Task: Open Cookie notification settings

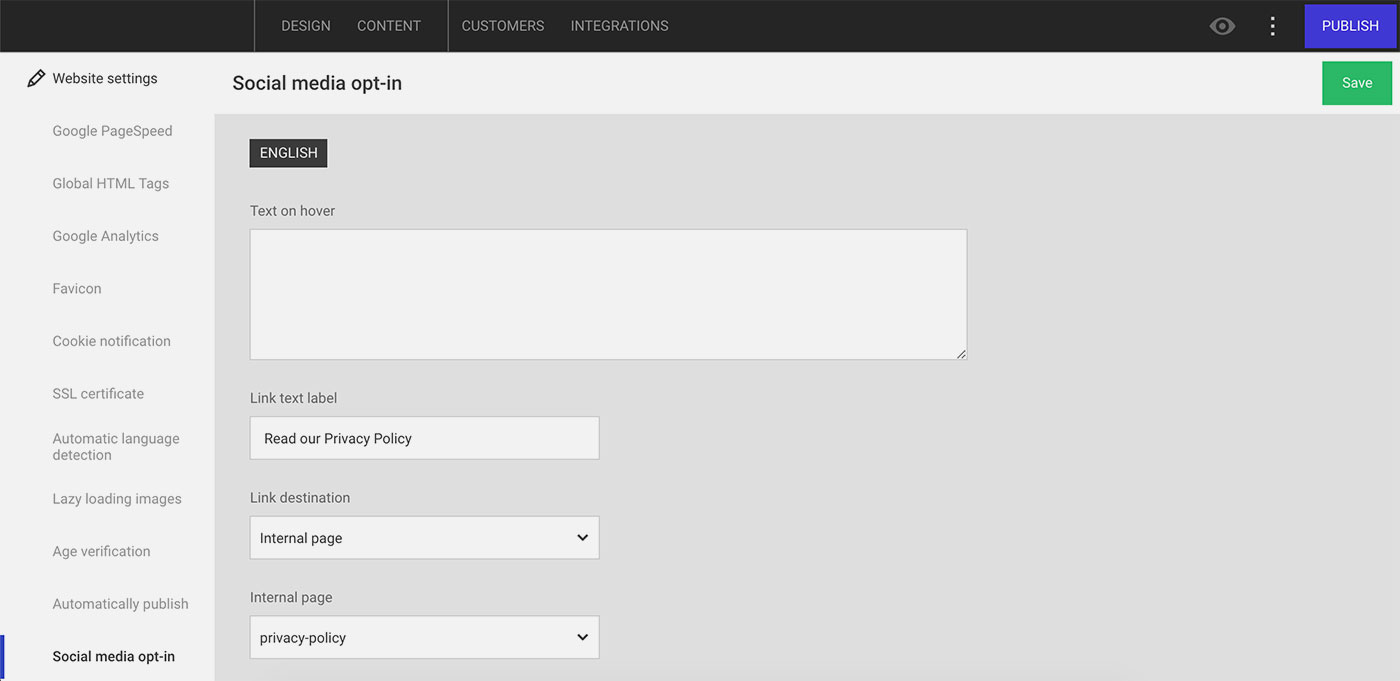Action: (112, 341)
